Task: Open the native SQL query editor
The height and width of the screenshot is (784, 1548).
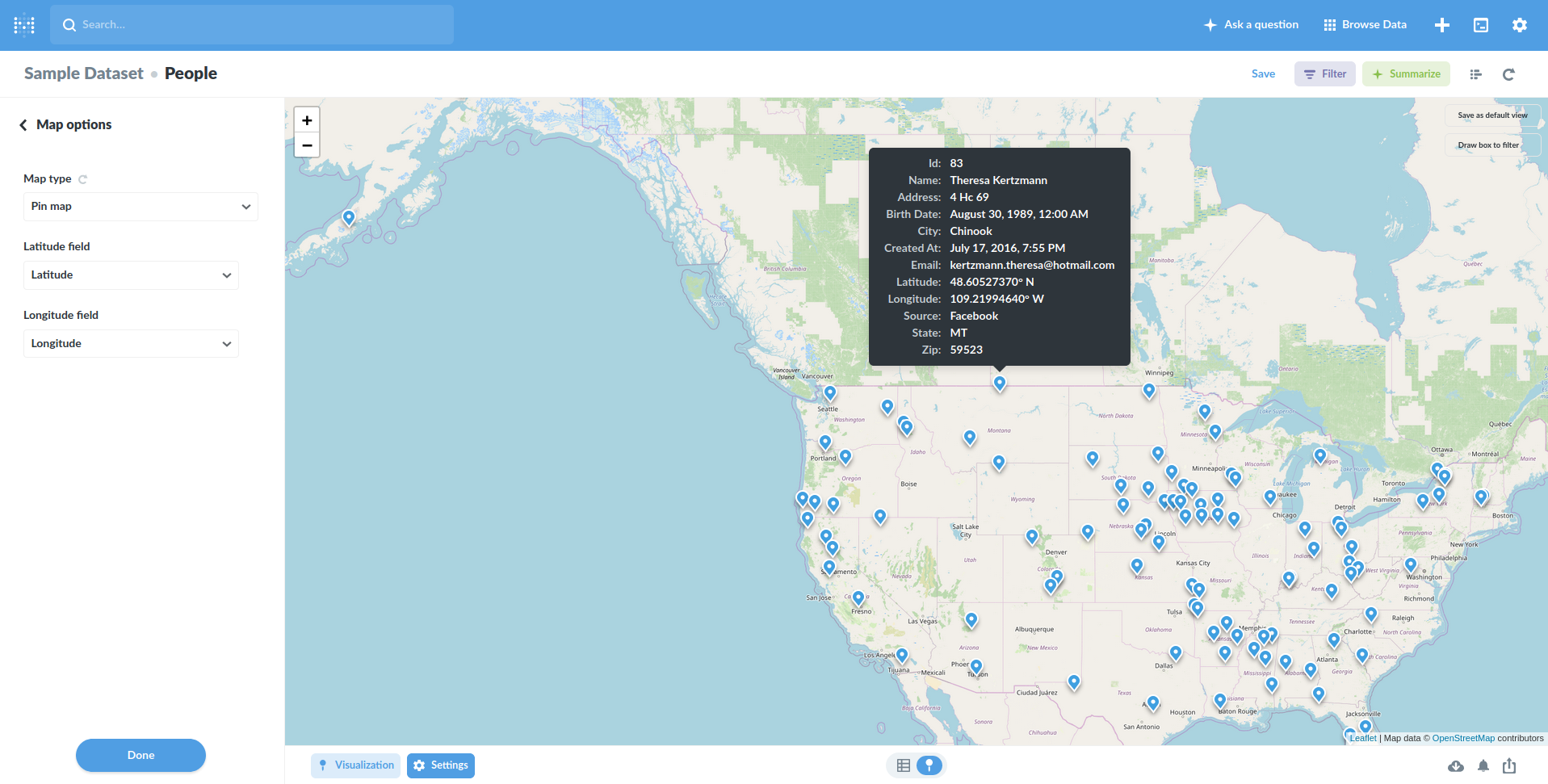Action: (x=1480, y=24)
